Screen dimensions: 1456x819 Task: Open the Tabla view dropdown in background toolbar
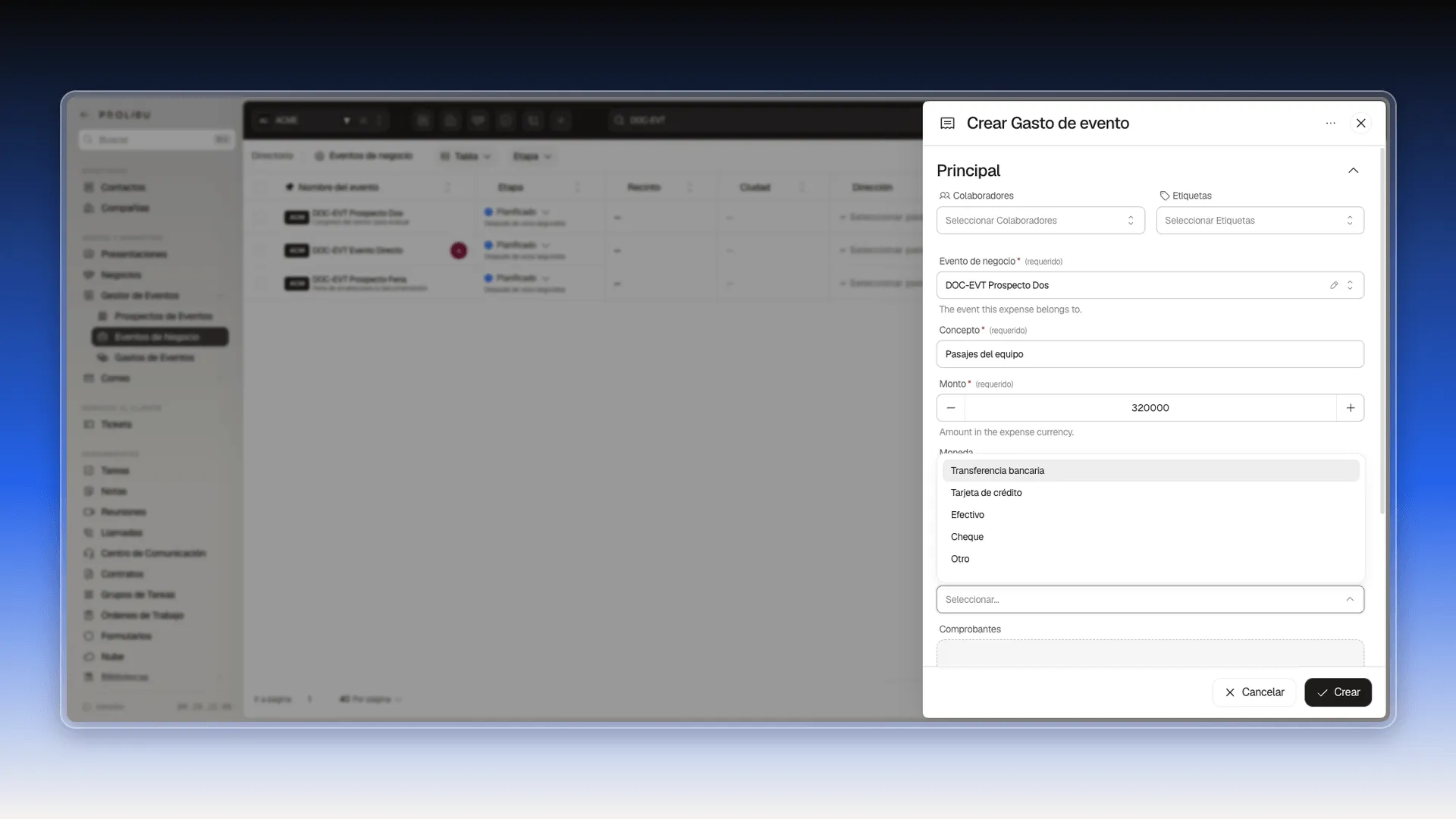pyautogui.click(x=466, y=156)
